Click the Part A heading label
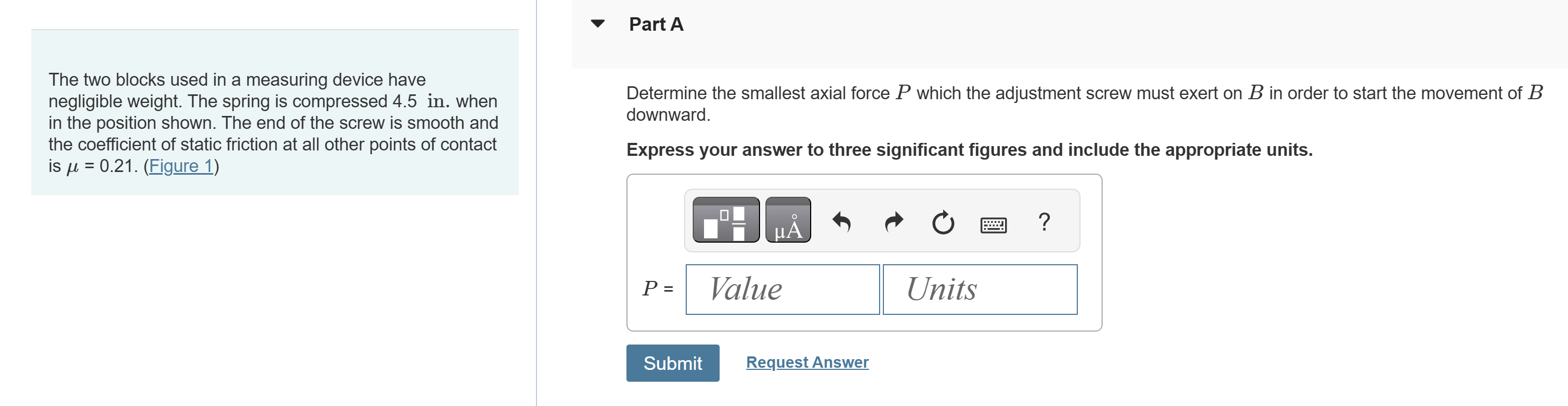 [656, 24]
